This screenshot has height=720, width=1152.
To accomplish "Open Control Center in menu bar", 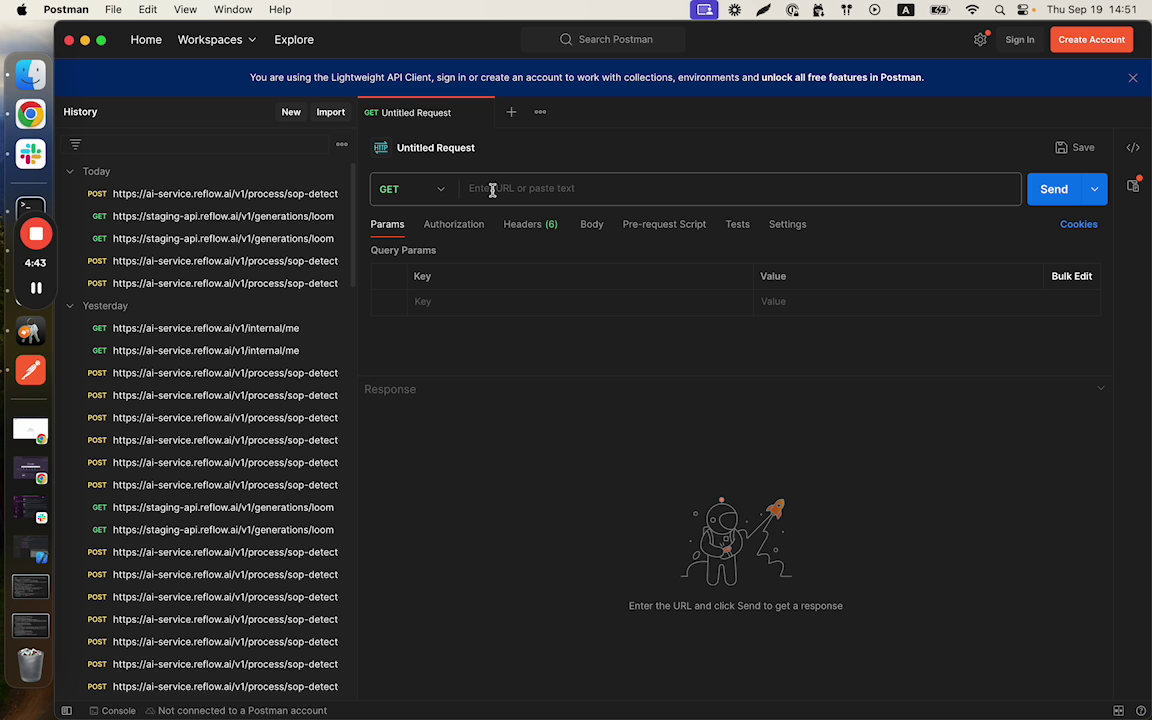I will (1023, 10).
